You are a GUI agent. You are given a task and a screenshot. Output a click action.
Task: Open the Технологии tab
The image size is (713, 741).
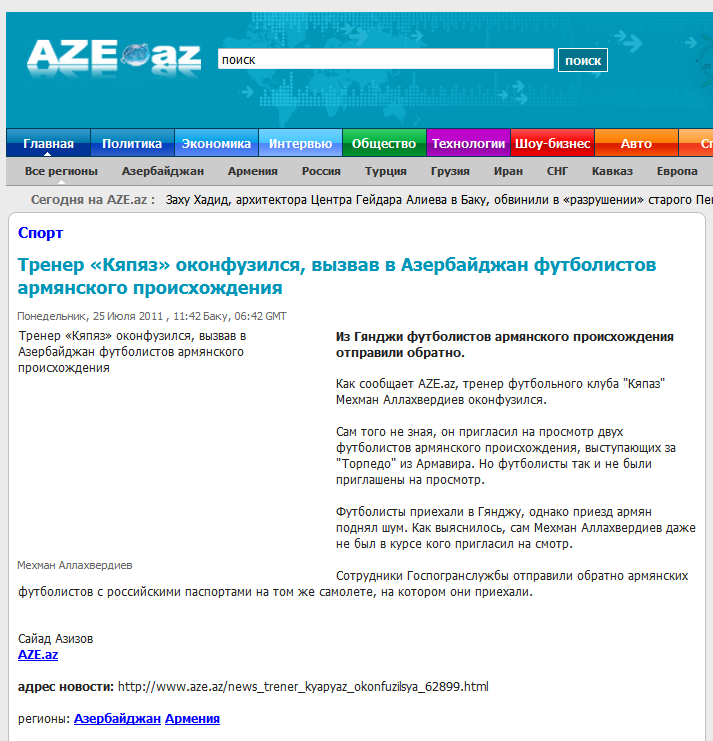tap(468, 143)
